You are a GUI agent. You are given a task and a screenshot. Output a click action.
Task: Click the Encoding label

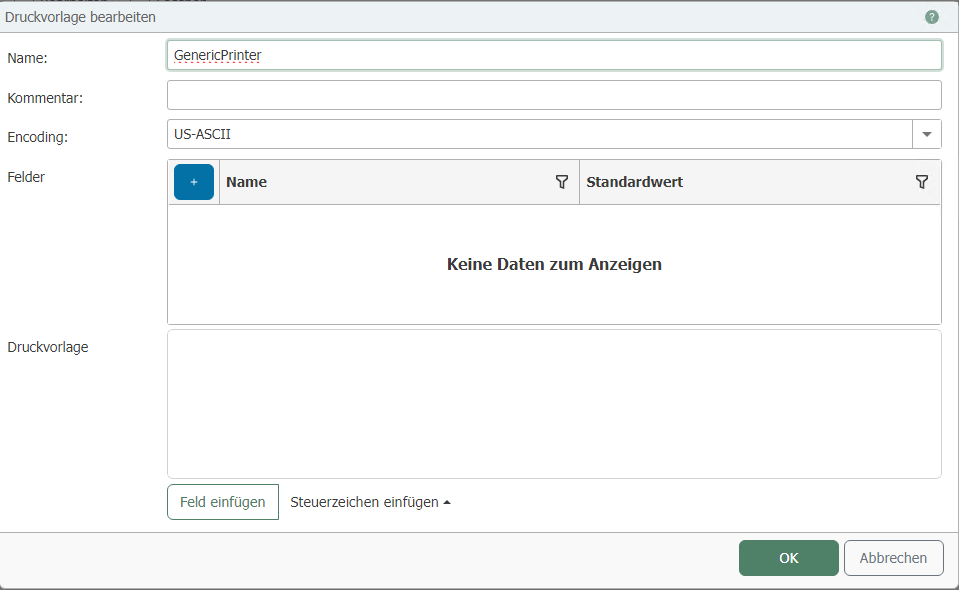pos(38,137)
